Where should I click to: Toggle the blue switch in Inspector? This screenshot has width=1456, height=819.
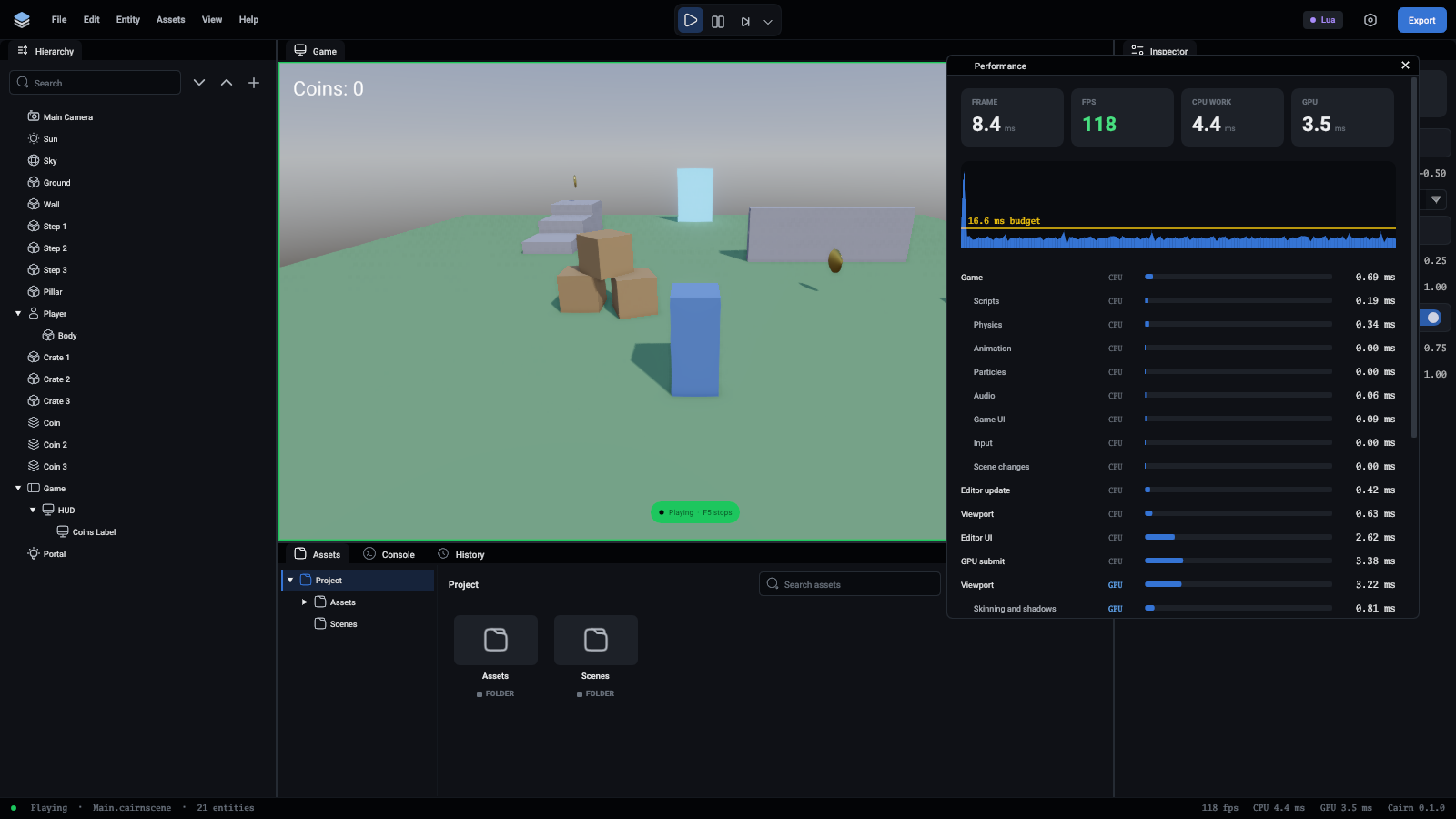1432,318
